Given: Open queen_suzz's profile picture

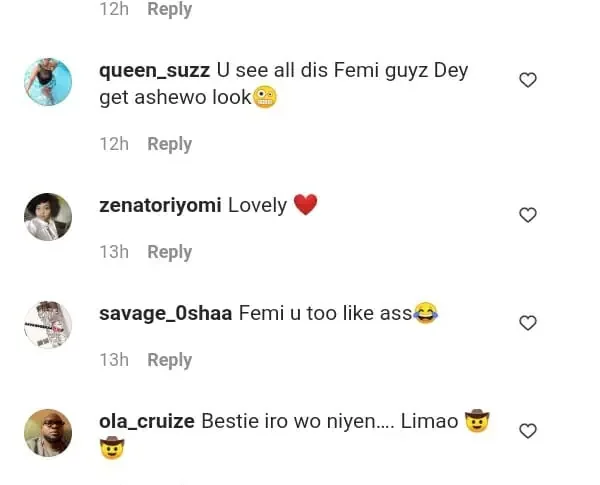Looking at the screenshot, I should pyautogui.click(x=48, y=82).
